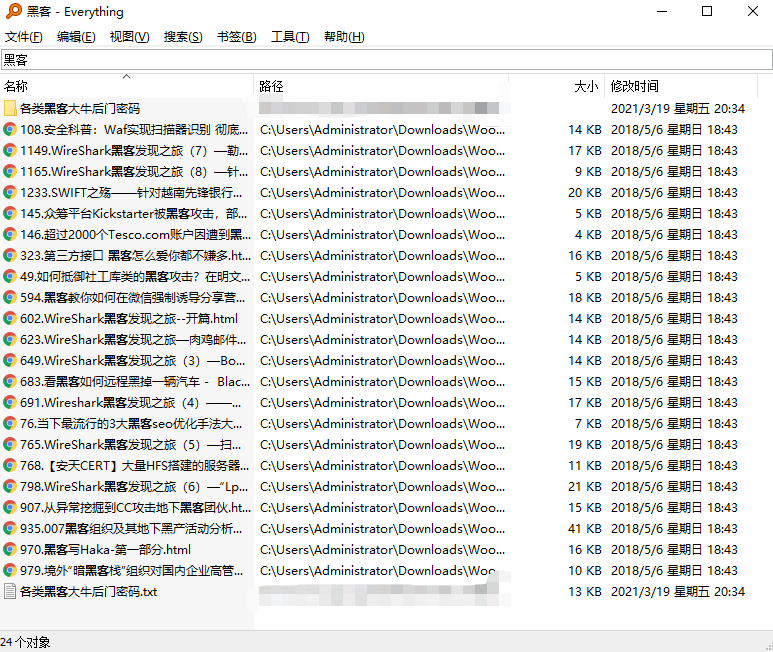Sort results by 大小 column header
Viewport: 773px width, 652px height.
click(x=557, y=86)
